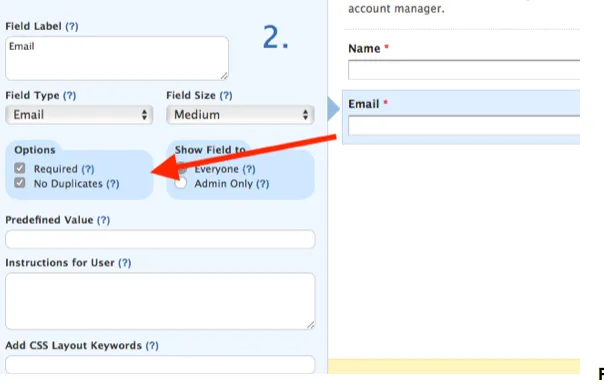The height and width of the screenshot is (384, 604).
Task: Click the Field Size help (?) icon
Action: 226,96
